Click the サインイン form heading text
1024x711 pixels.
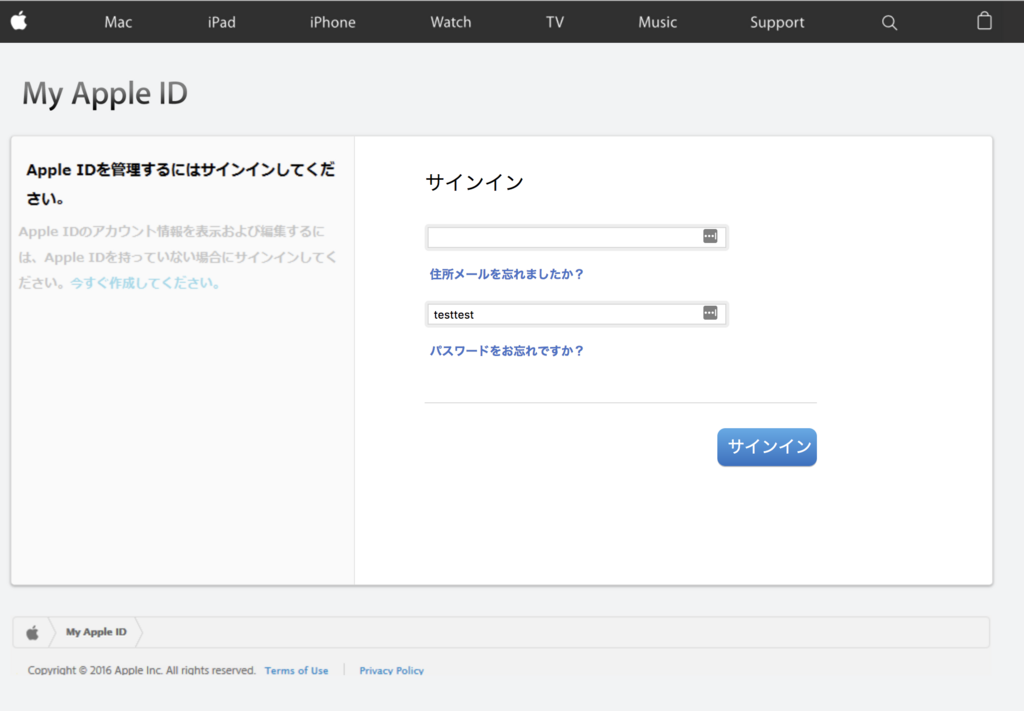tap(475, 182)
